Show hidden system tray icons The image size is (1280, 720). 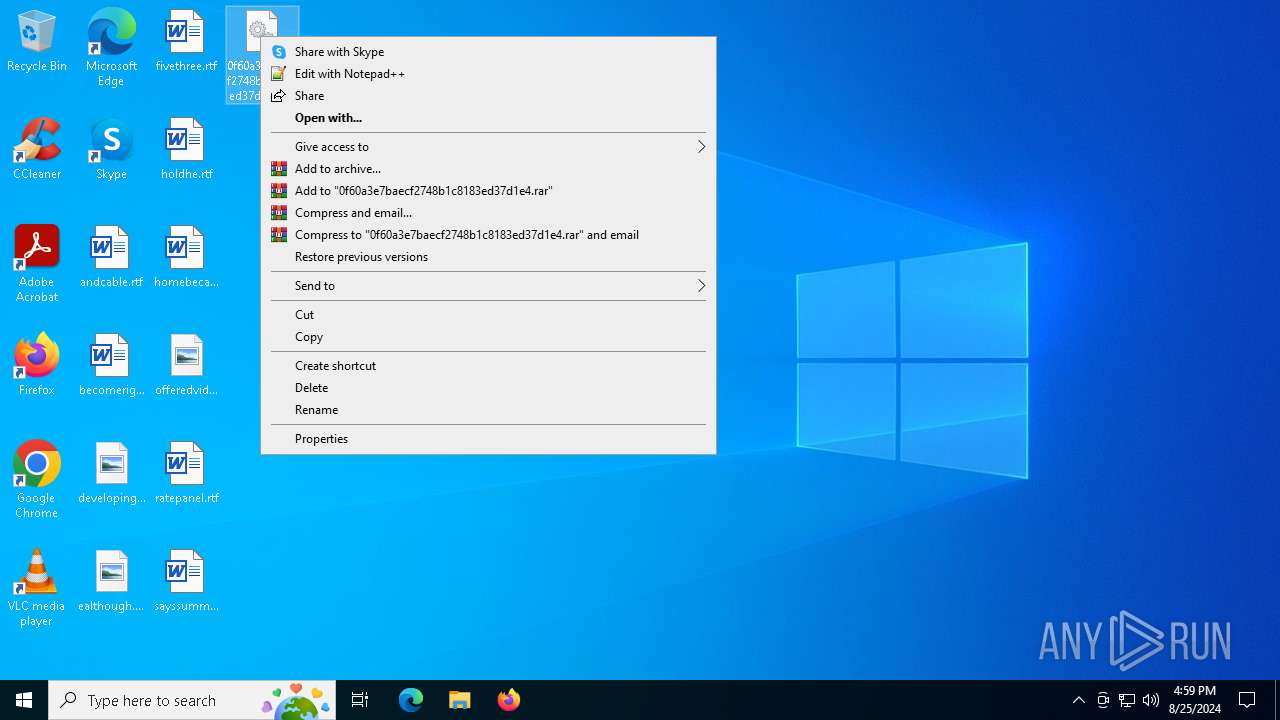click(1078, 700)
